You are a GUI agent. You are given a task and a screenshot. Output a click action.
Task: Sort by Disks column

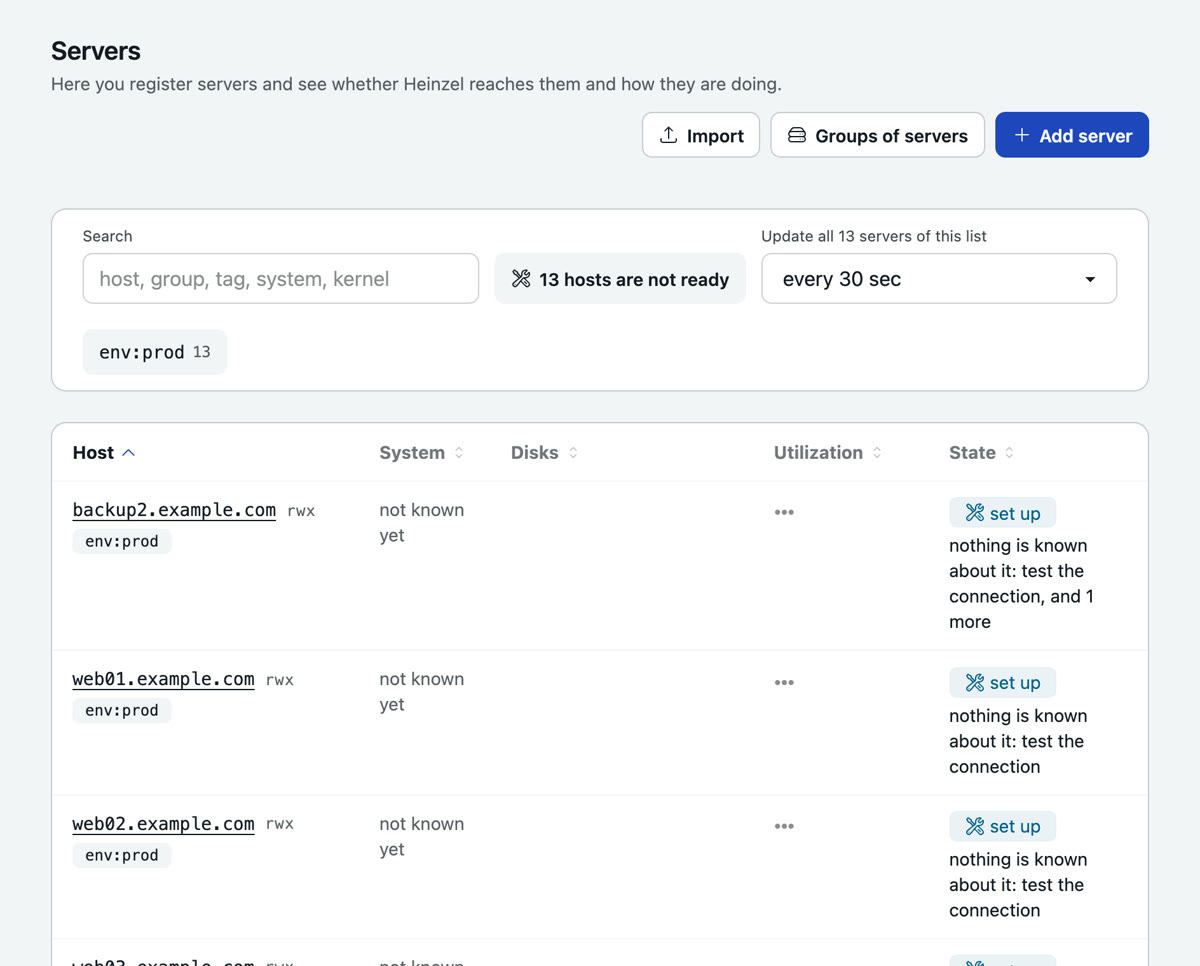click(544, 452)
